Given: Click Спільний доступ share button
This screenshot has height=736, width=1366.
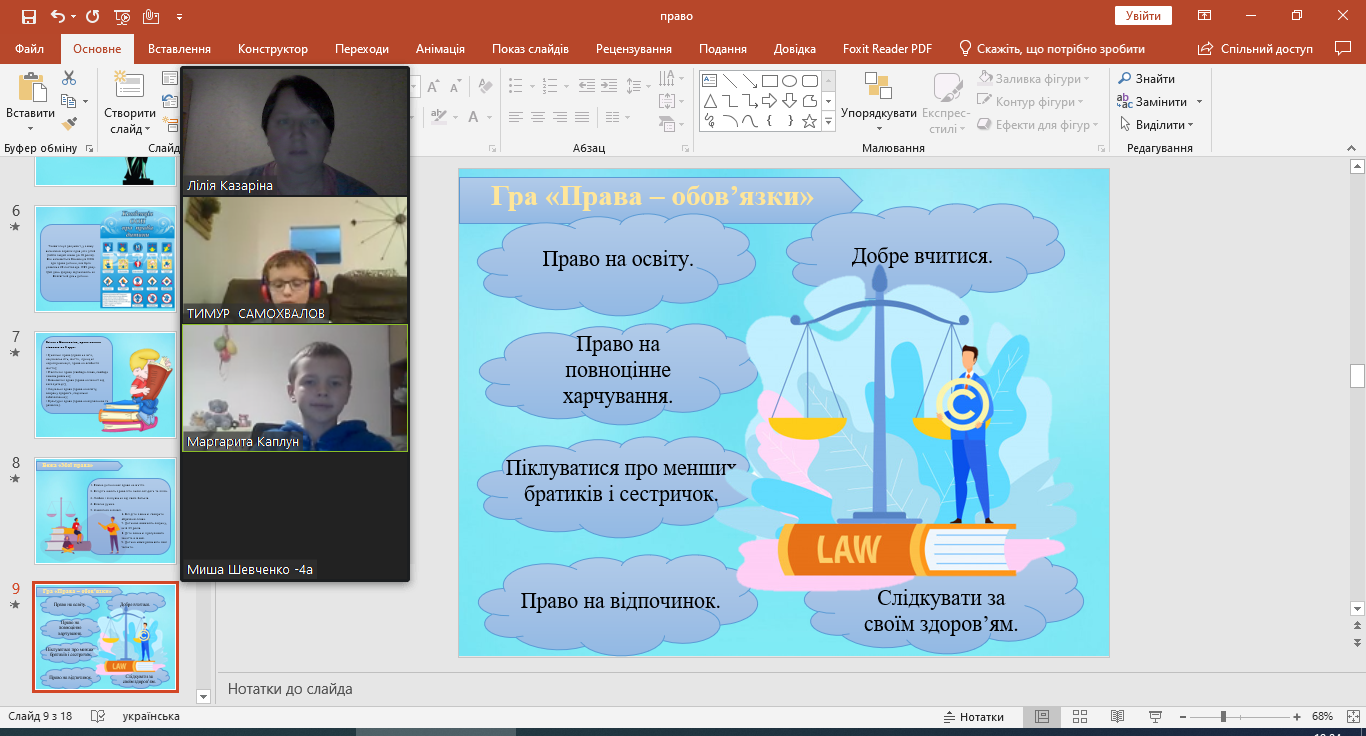Looking at the screenshot, I should click(1255, 49).
